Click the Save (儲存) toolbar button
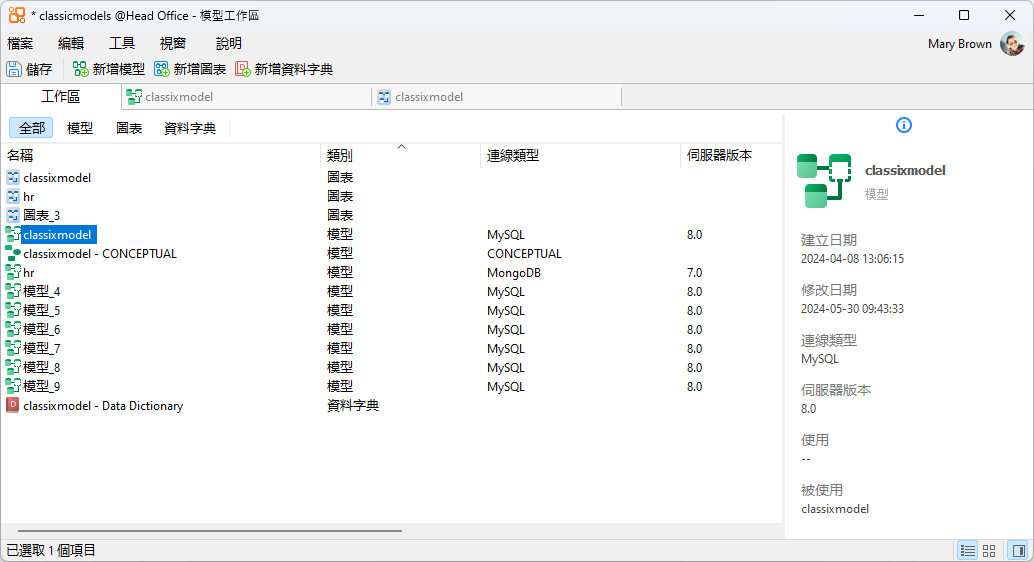 click(30, 69)
